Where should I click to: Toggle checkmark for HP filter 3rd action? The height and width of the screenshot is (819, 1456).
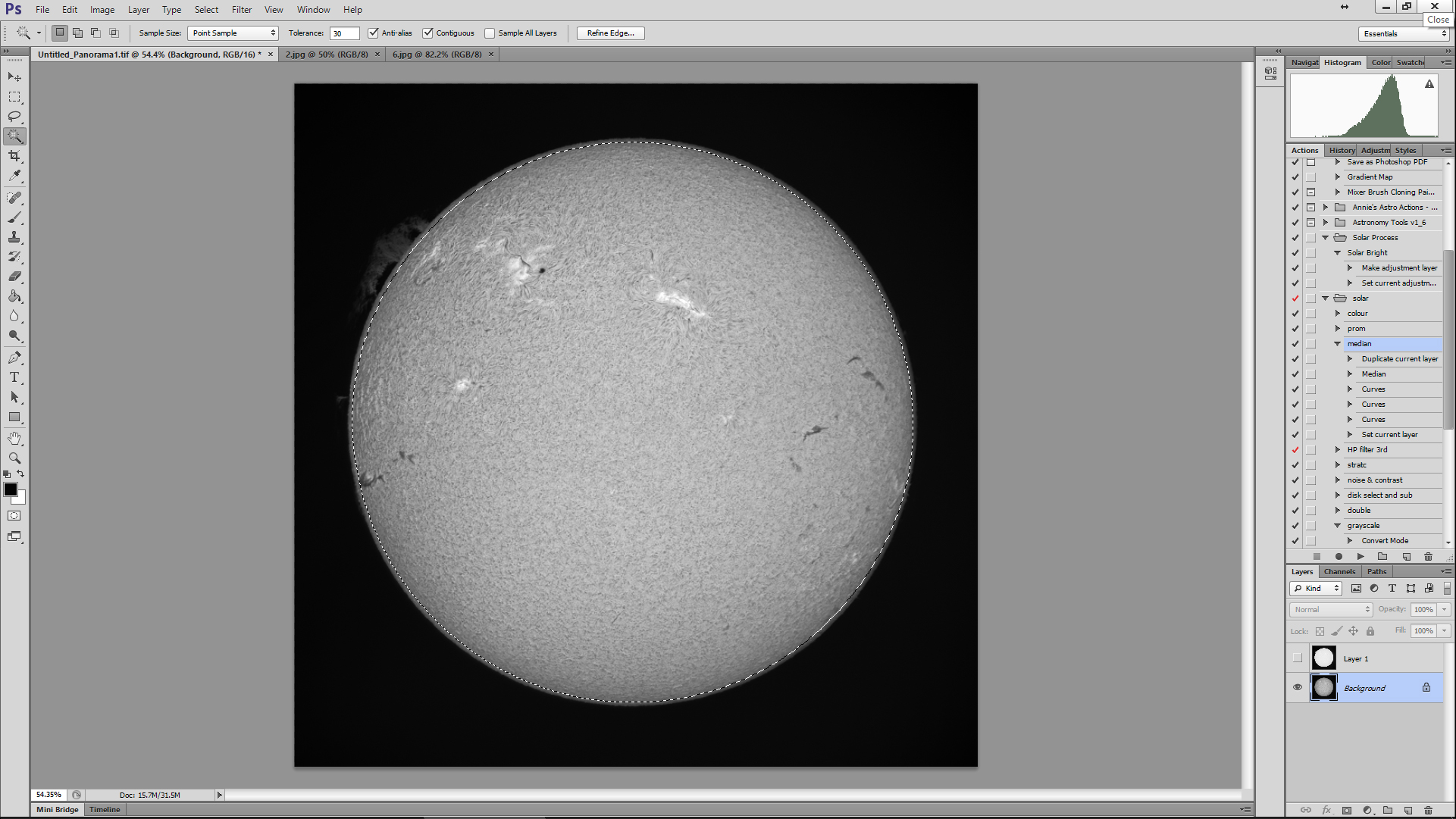(x=1295, y=450)
